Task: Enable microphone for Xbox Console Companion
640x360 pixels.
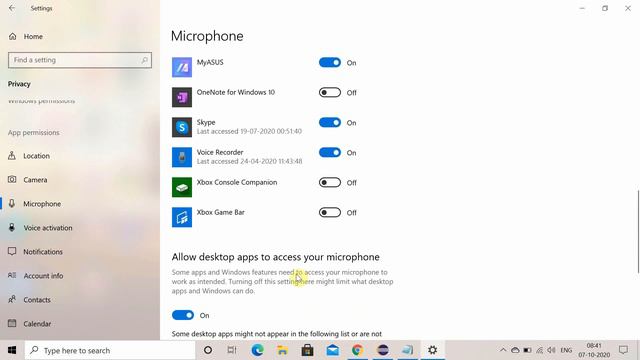Action: click(x=330, y=182)
